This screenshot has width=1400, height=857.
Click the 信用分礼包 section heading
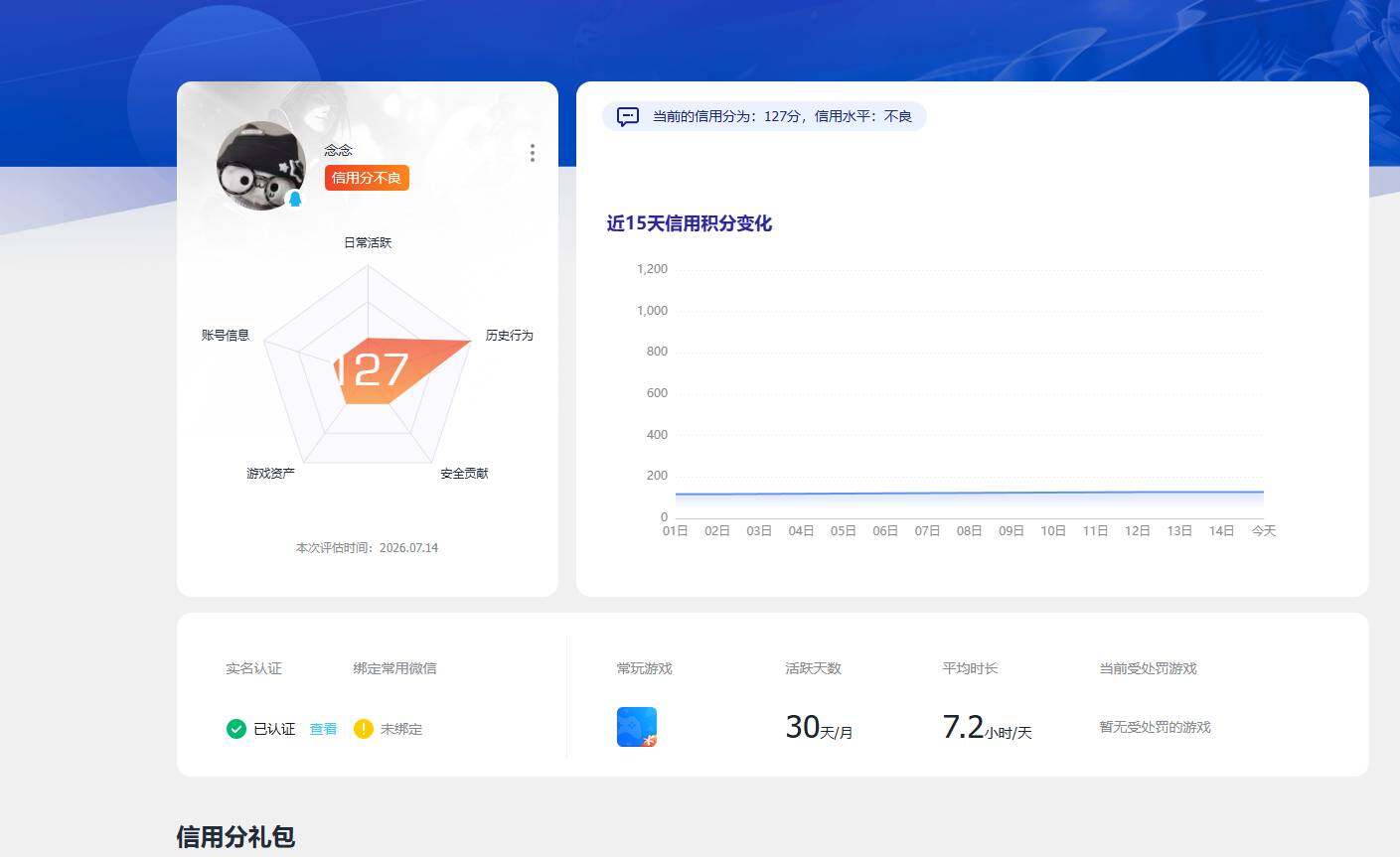click(x=235, y=837)
